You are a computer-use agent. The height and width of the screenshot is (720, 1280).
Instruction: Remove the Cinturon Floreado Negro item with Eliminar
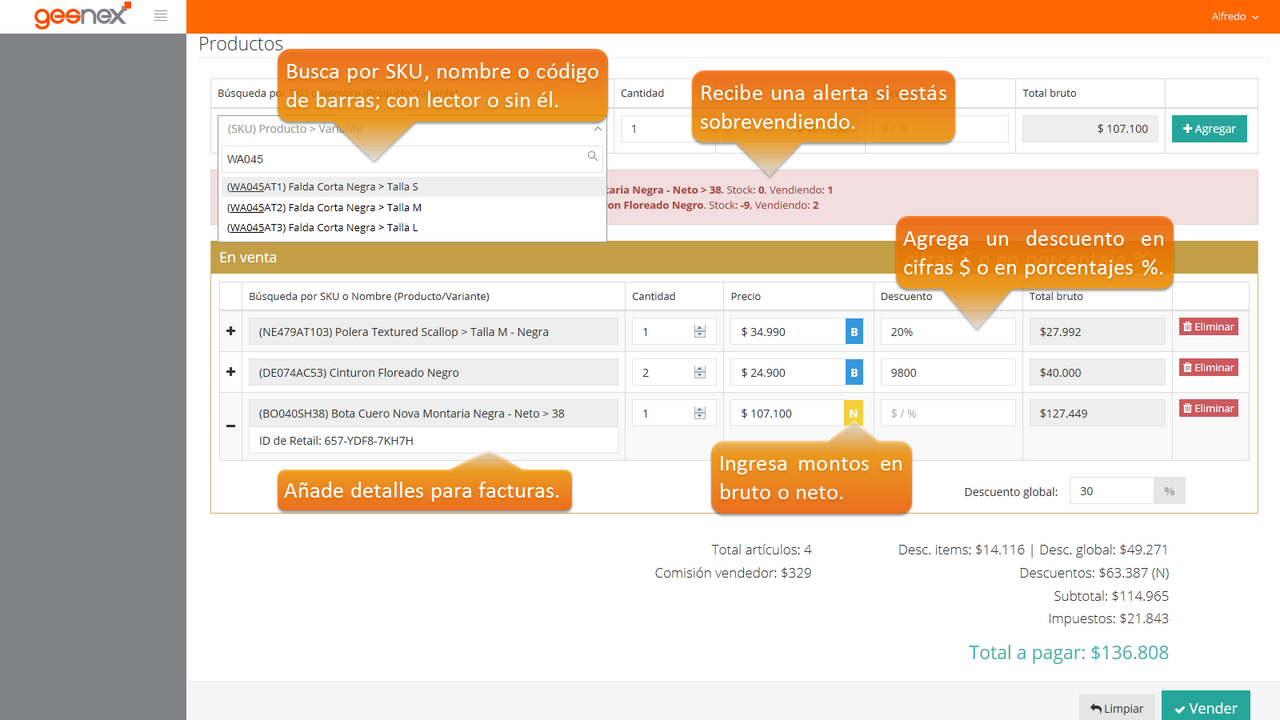point(1208,367)
